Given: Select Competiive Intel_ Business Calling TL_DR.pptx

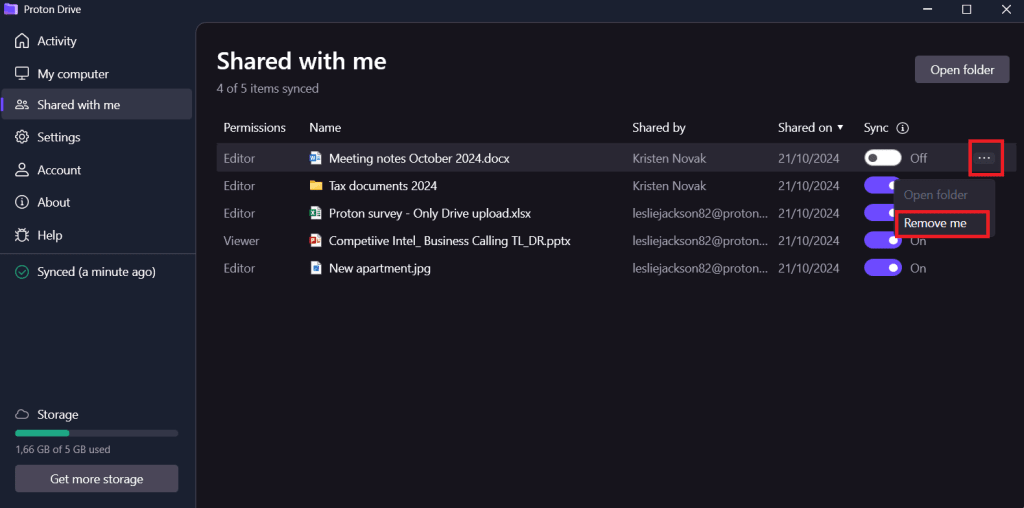Looking at the screenshot, I should pos(449,241).
